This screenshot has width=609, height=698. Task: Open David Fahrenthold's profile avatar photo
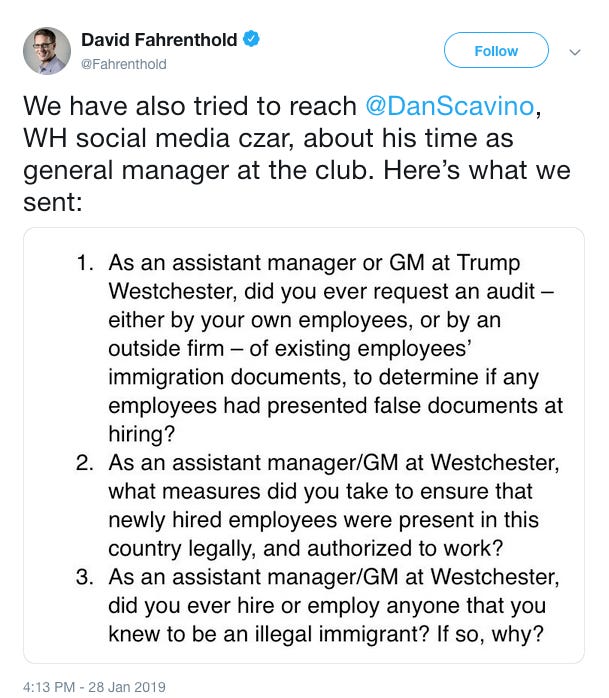(47, 50)
